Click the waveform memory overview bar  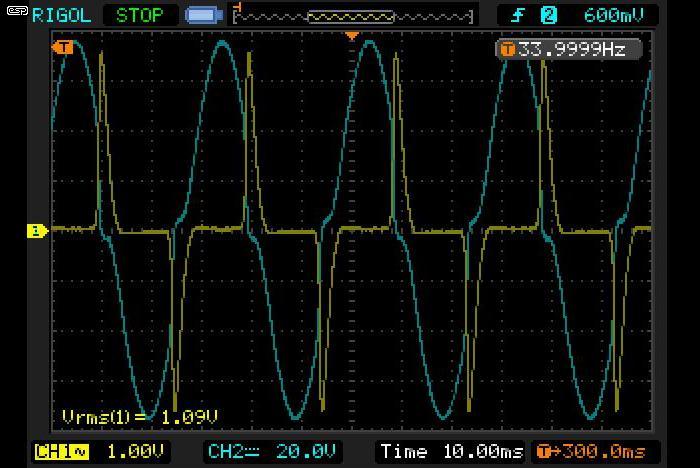[353, 17]
